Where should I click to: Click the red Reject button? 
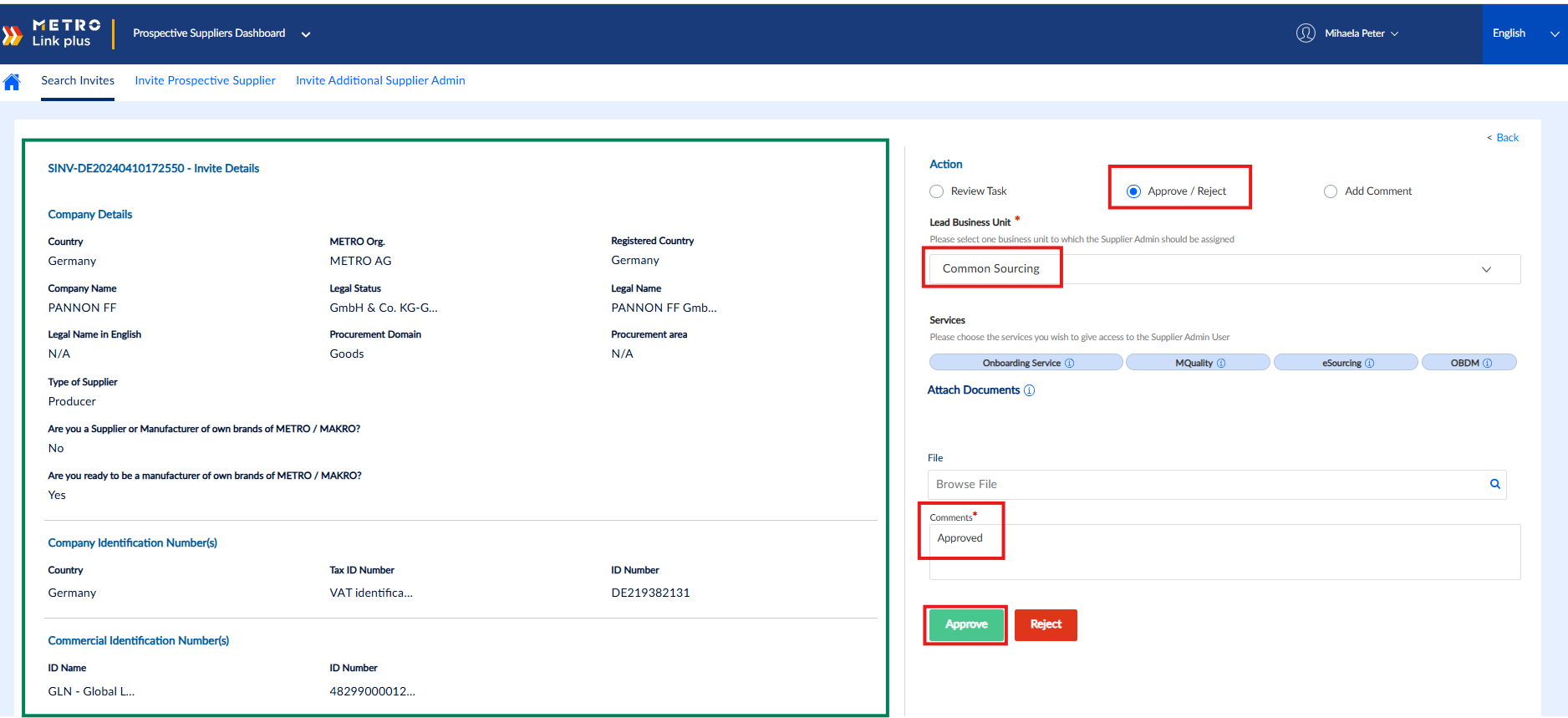1046,625
